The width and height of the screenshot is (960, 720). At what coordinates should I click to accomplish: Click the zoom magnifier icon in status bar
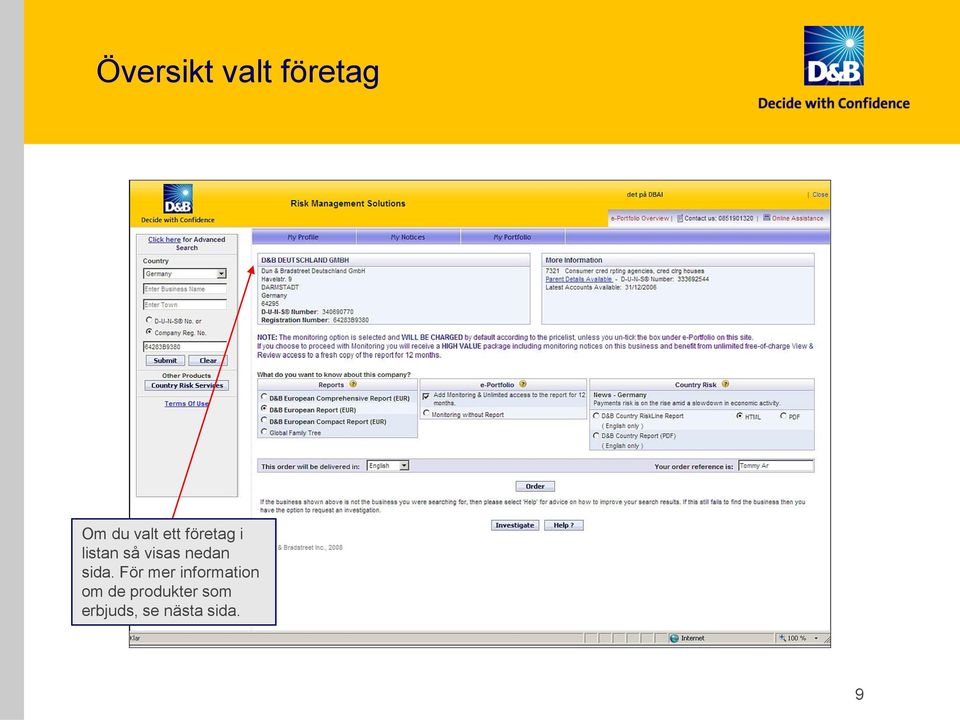[782, 638]
